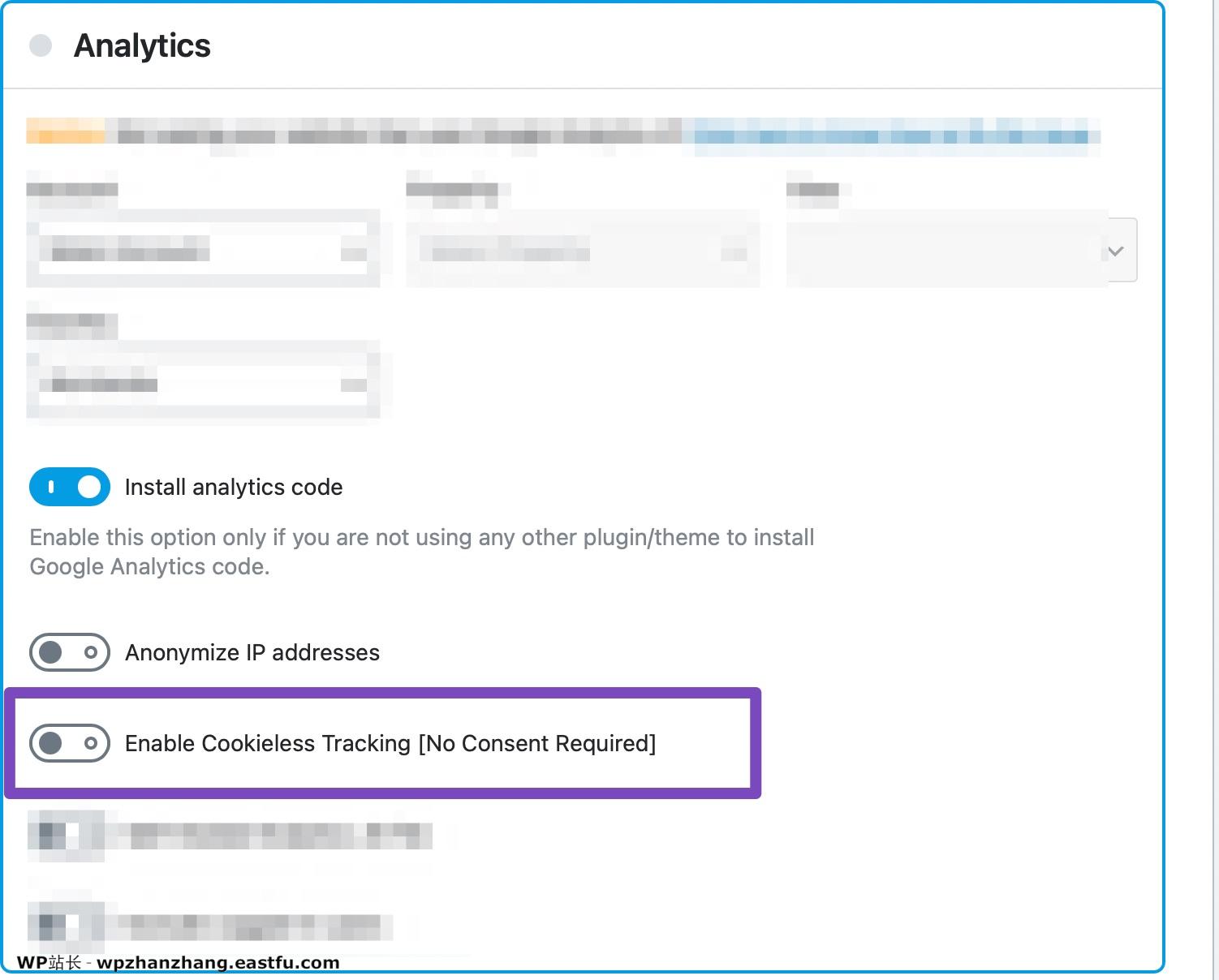Turn on Anonymize IP addresses switch
The image size is (1219, 980).
pyautogui.click(x=70, y=652)
